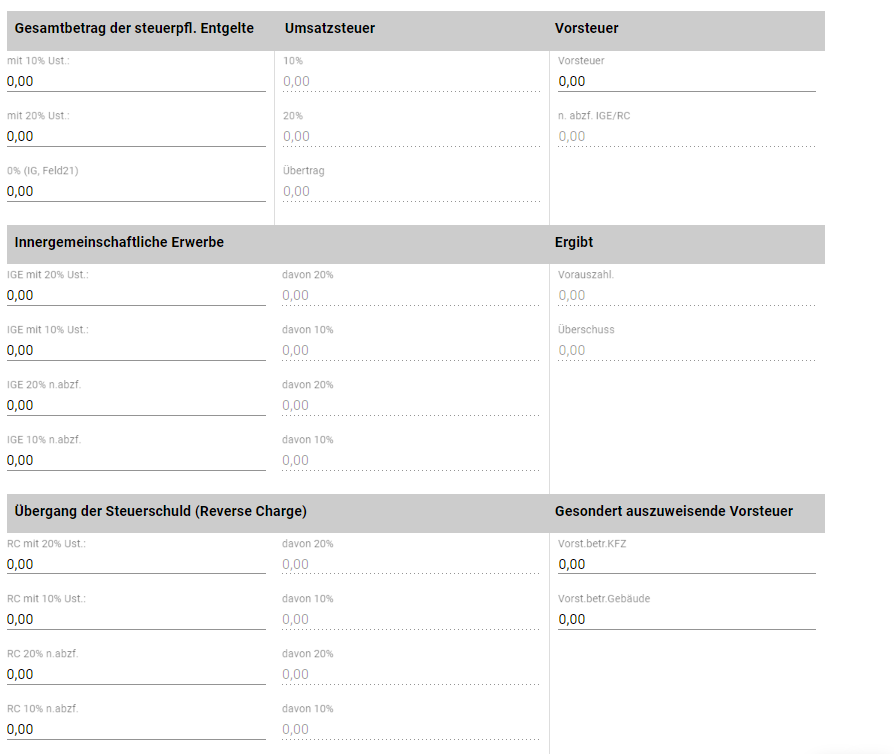Click the 'RC mit 20% Ust.' field

tap(136, 564)
